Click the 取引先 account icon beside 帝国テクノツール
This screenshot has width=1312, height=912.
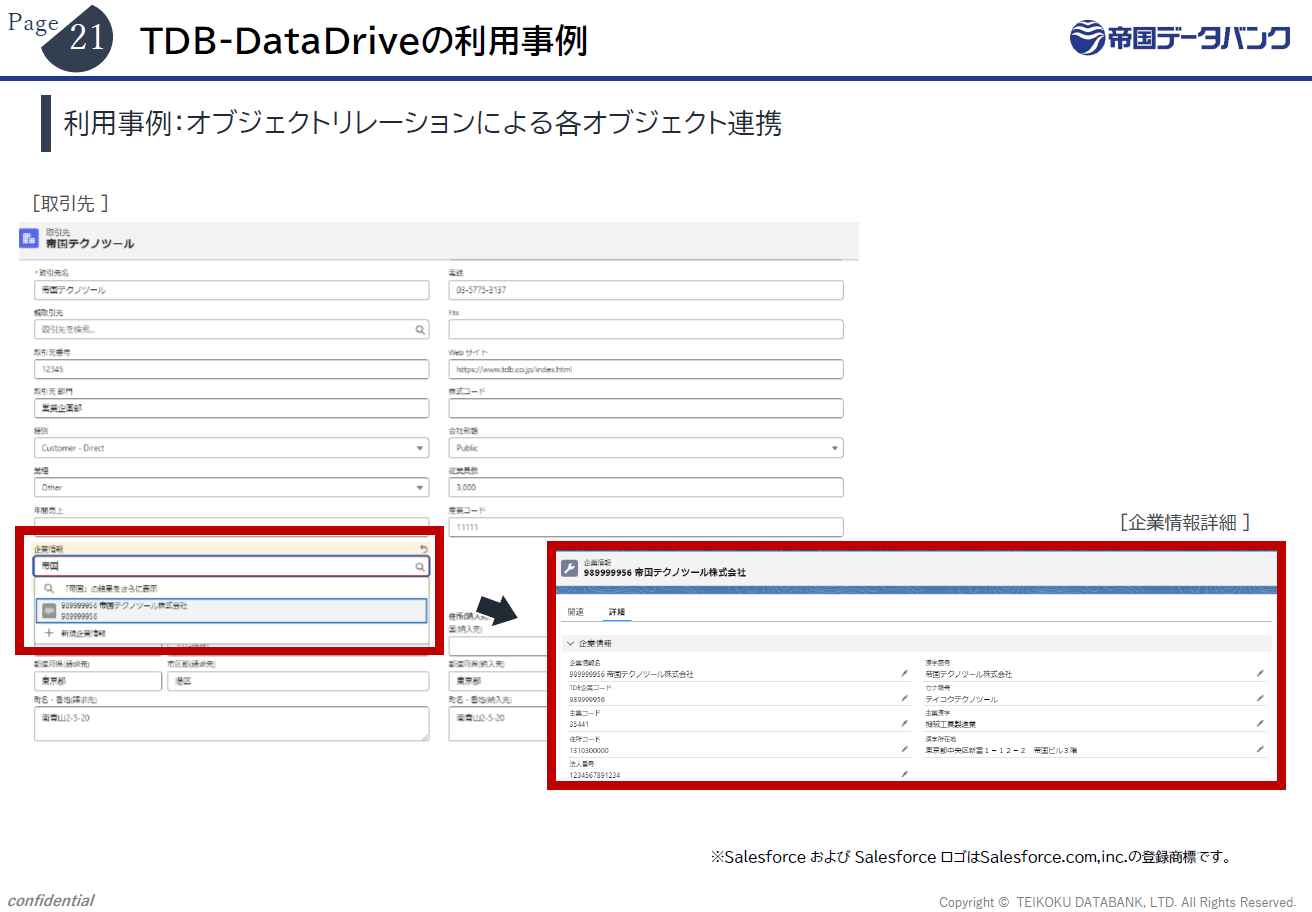click(x=28, y=239)
